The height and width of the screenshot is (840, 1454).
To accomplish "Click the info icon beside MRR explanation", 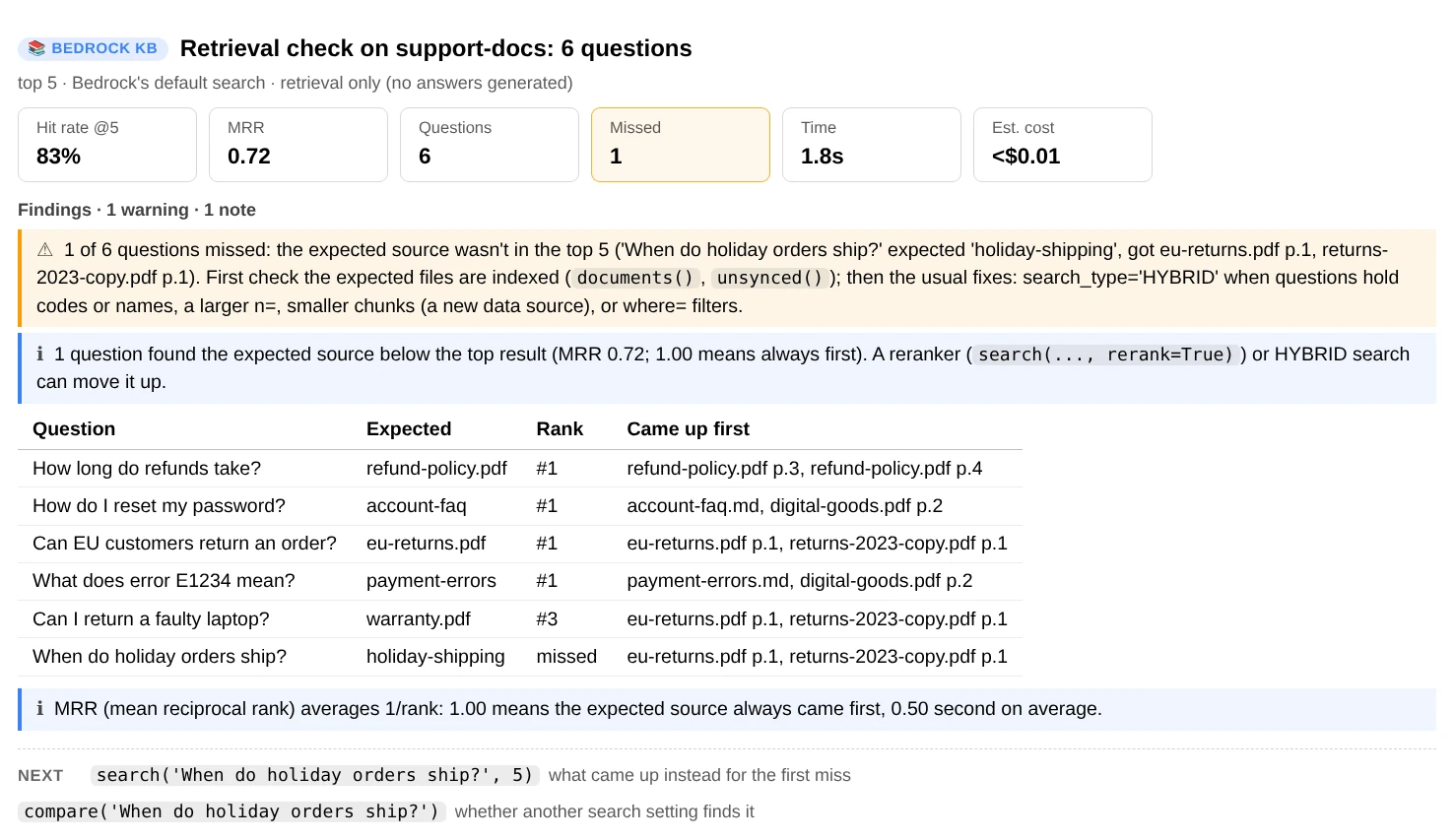I will 40,709.
